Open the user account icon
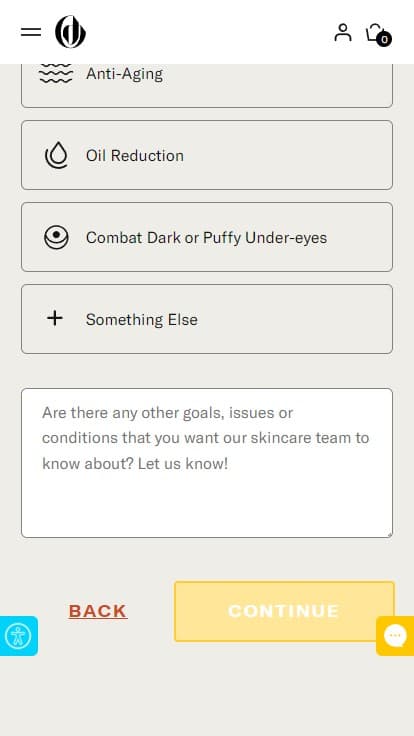Screen dimensions: 414x736 [343, 32]
